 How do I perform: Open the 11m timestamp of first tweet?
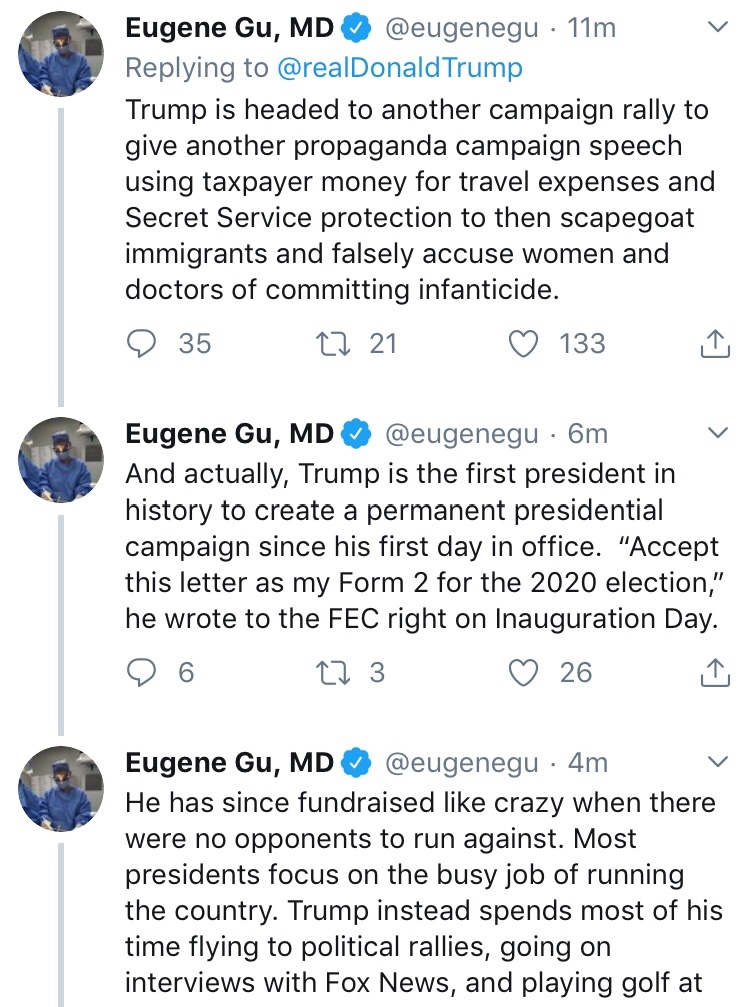tap(592, 29)
